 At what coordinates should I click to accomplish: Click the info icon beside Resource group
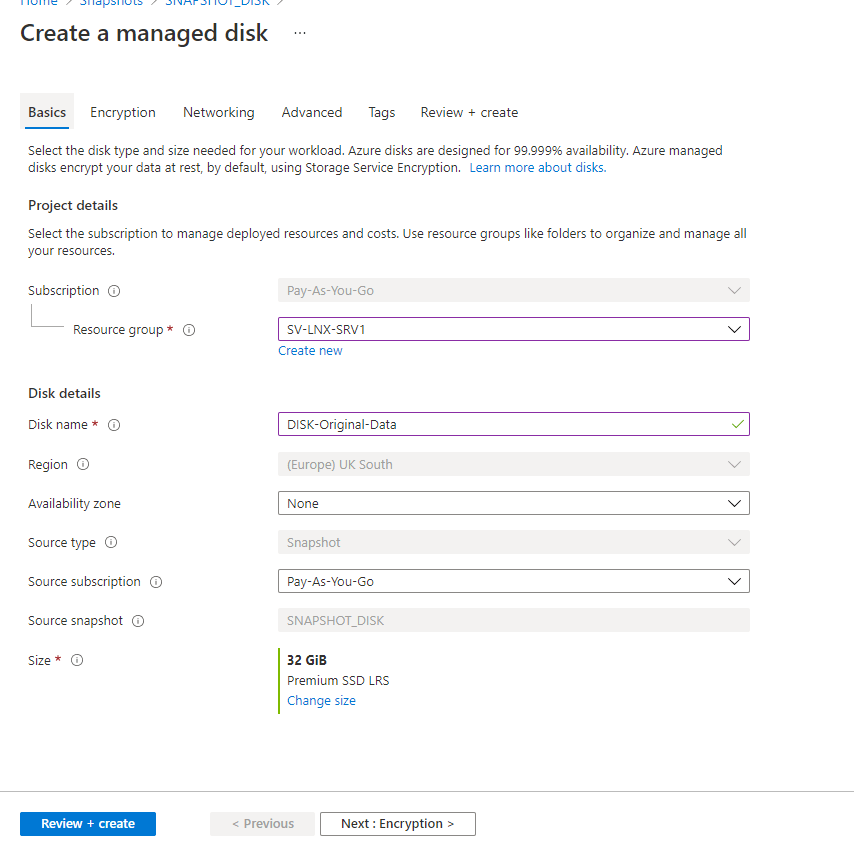[189, 330]
